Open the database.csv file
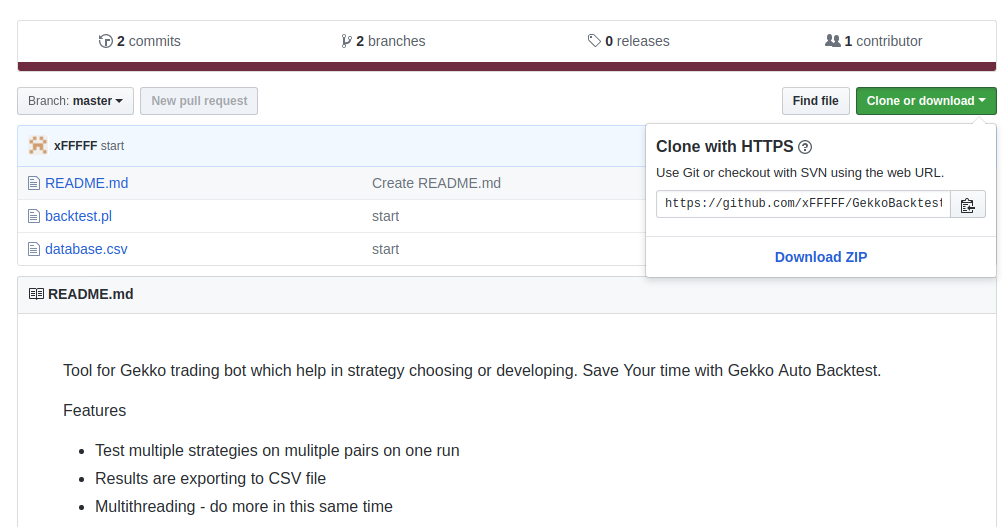This screenshot has width=1004, height=527. (86, 249)
